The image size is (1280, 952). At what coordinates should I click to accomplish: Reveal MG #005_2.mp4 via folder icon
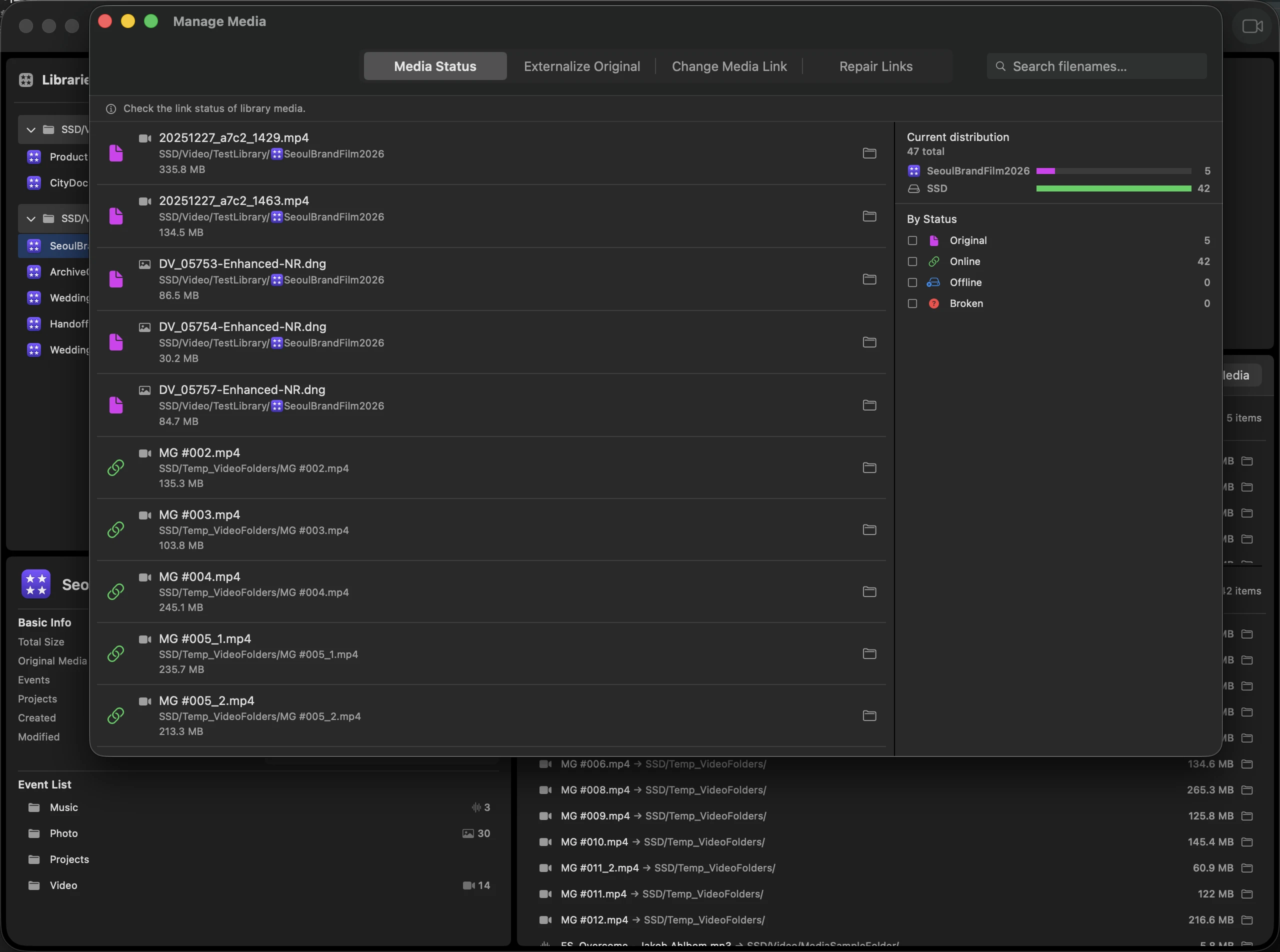(869, 715)
